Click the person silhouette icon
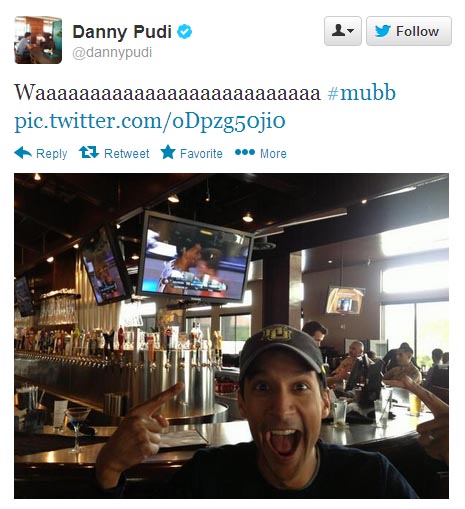The height and width of the screenshot is (509, 465). [338, 30]
